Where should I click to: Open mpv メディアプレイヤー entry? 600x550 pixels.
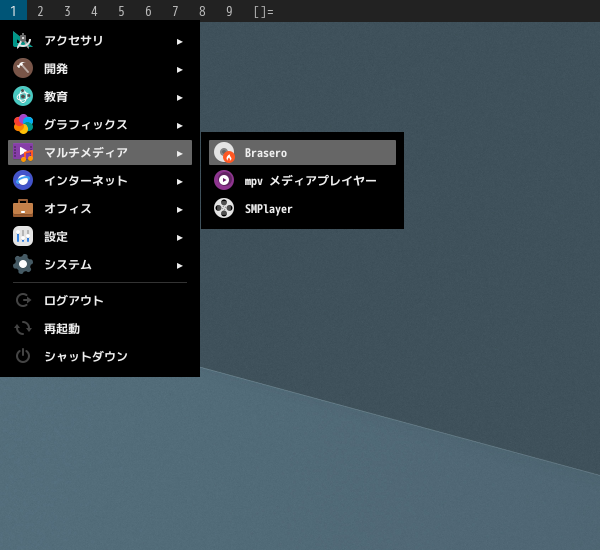(x=302, y=180)
